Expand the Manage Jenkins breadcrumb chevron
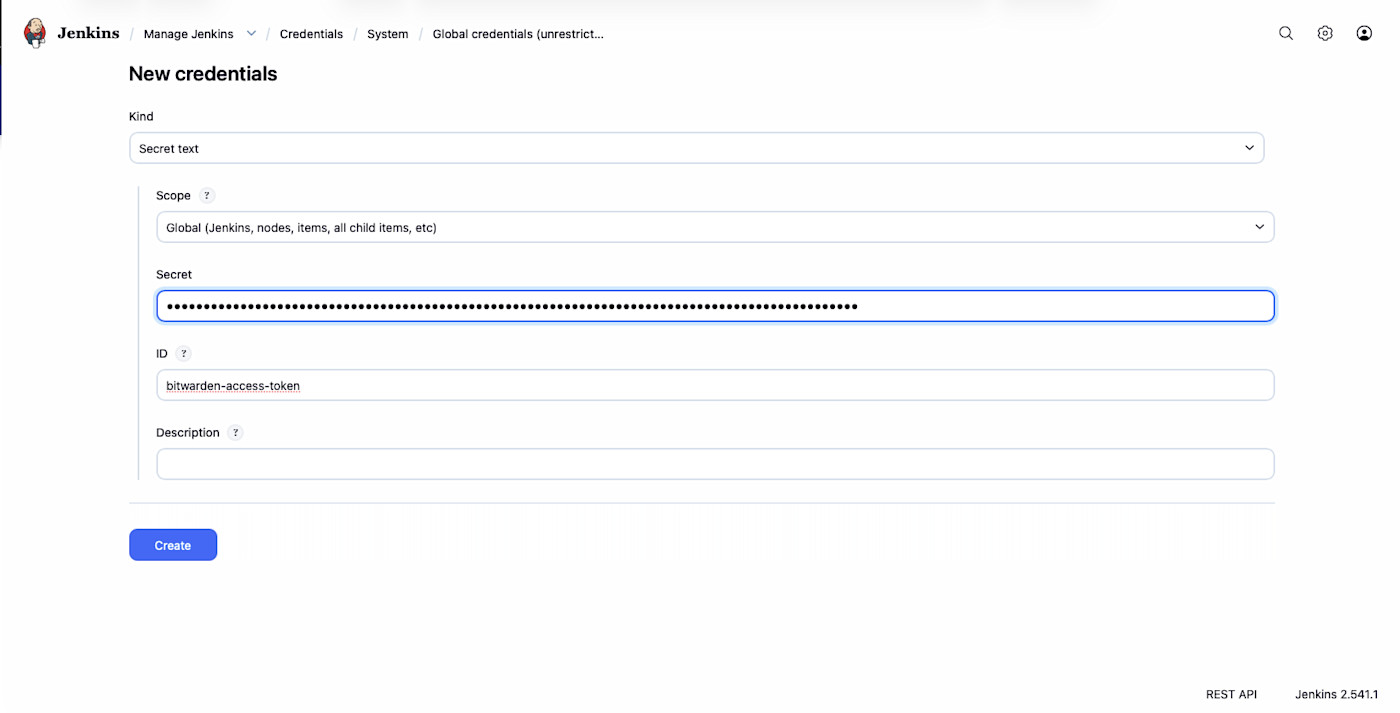 point(252,33)
